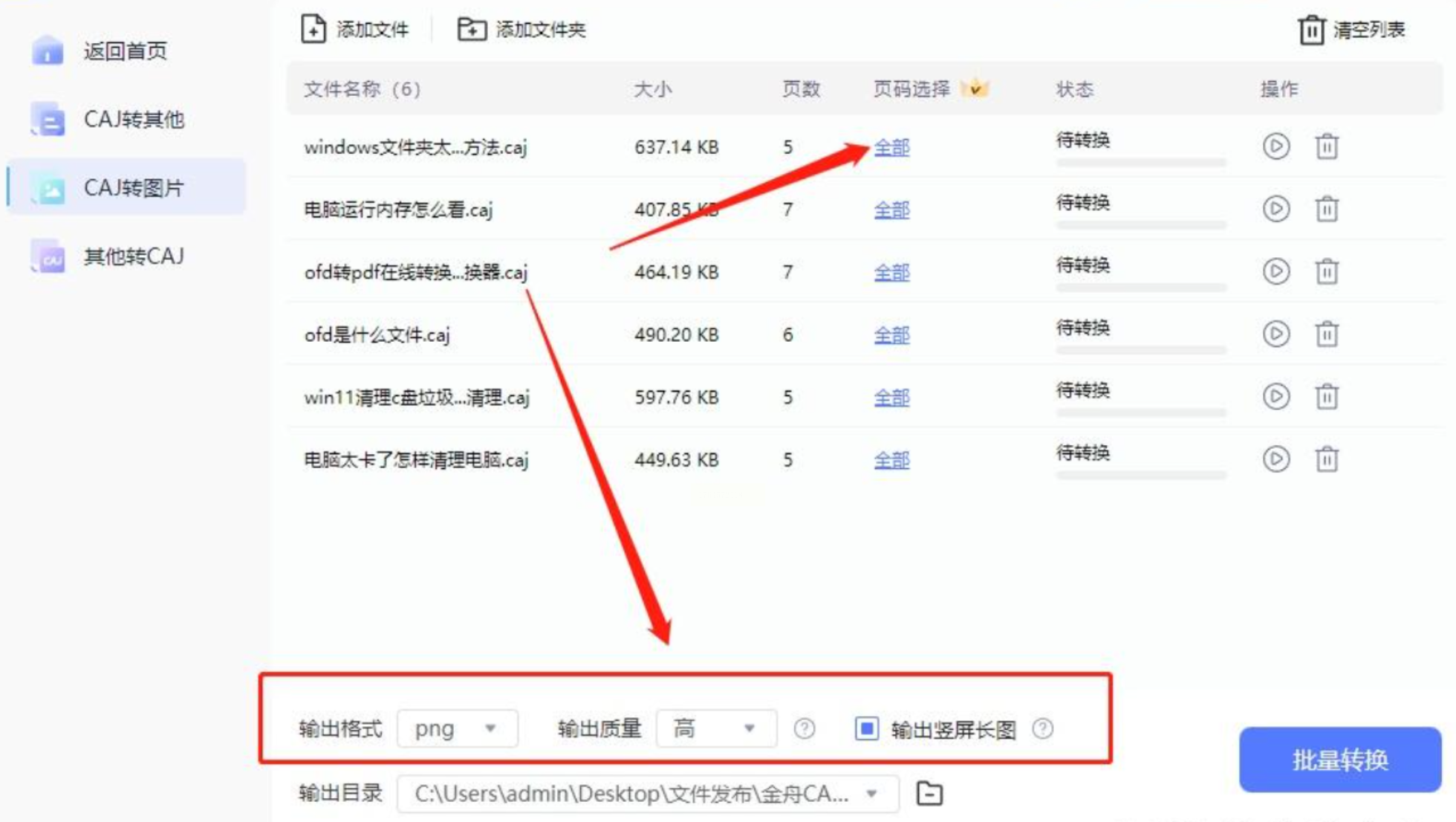Click help icon beside output quality
The height and width of the screenshot is (822, 1456).
804,728
